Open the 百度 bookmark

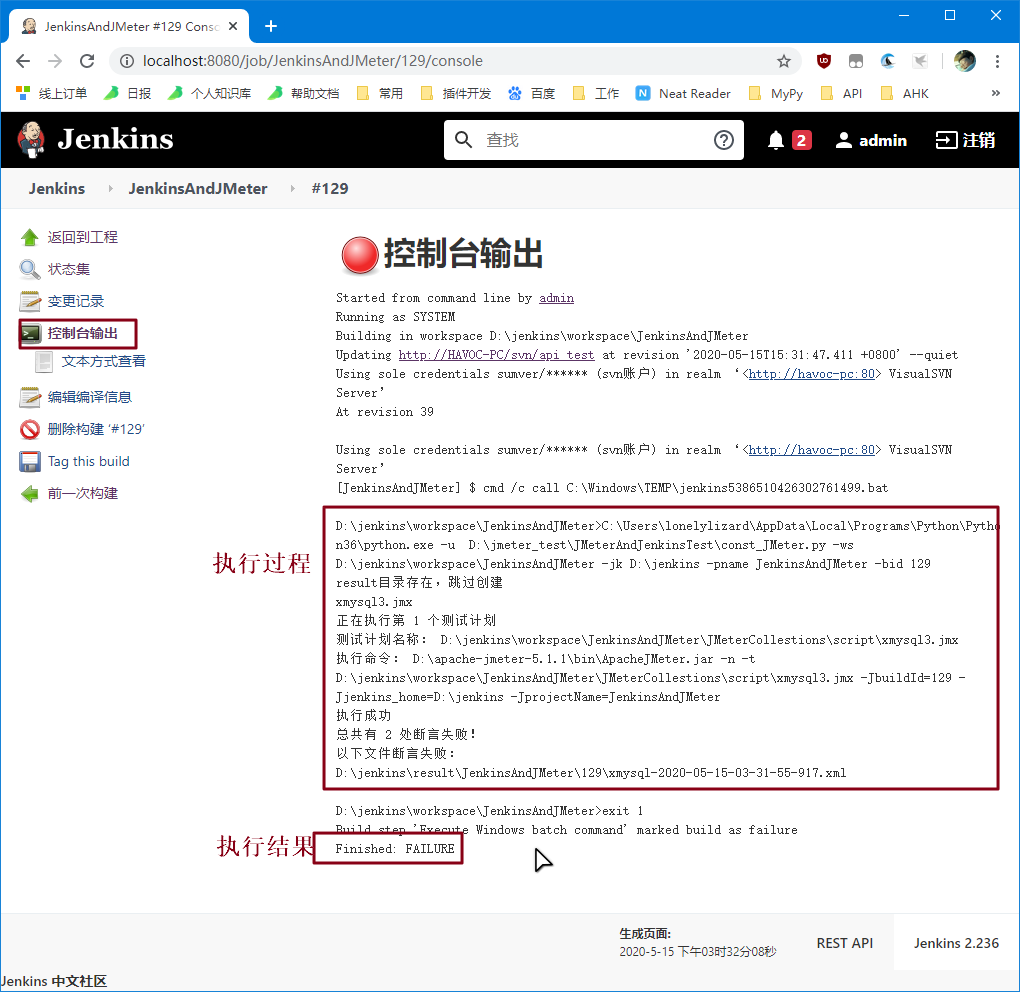point(531,94)
